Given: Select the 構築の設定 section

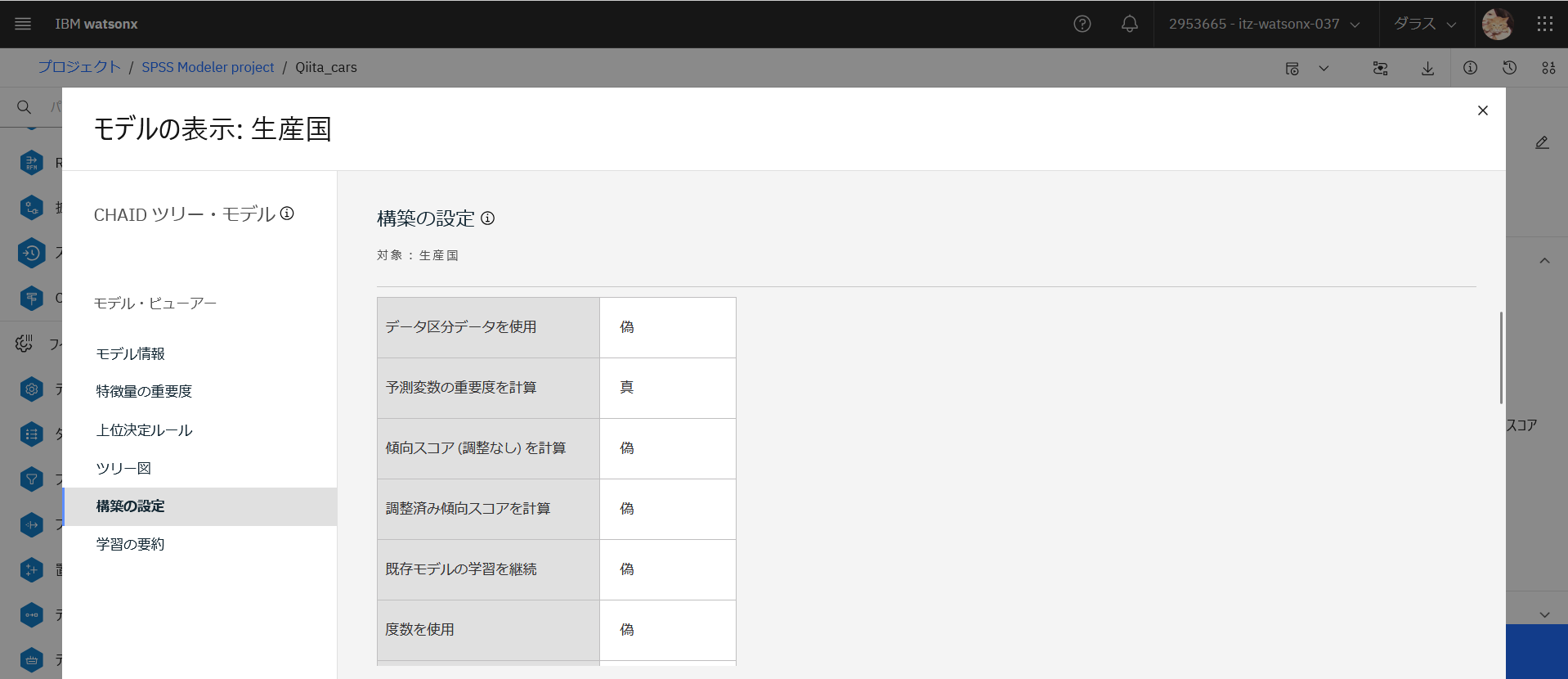Looking at the screenshot, I should coord(200,506).
